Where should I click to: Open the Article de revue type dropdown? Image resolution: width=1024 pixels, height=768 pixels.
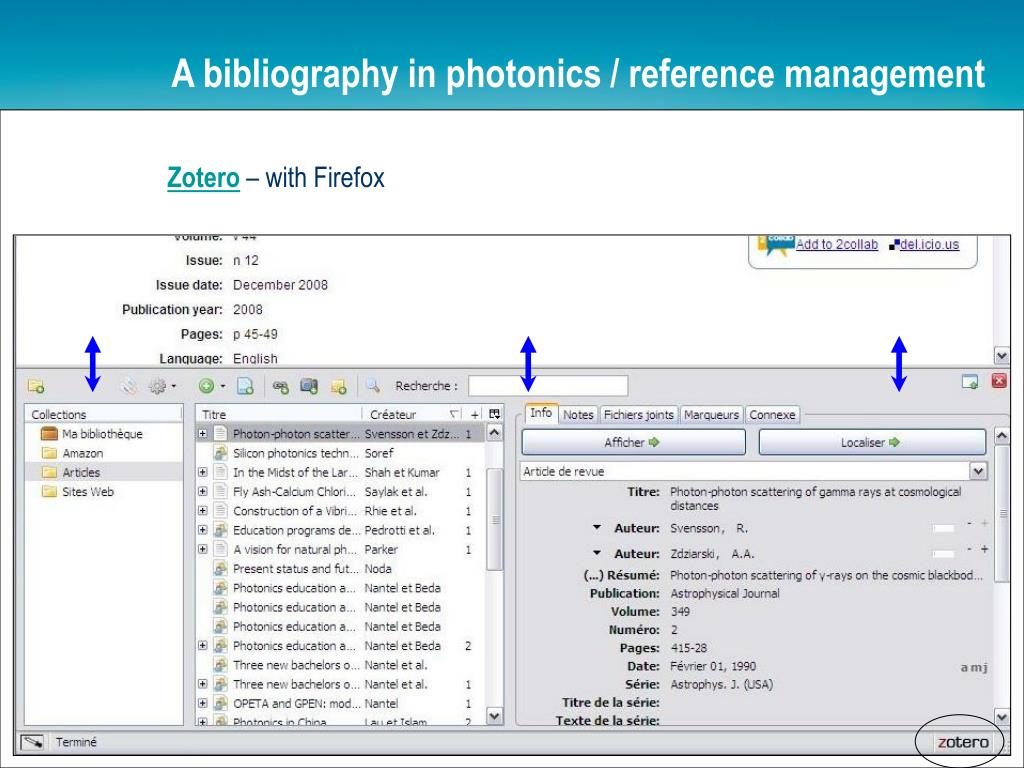click(978, 471)
